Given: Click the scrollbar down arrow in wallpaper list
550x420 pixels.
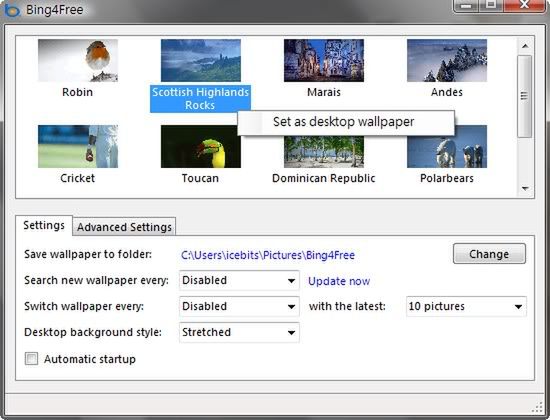Looking at the screenshot, I should [525, 189].
